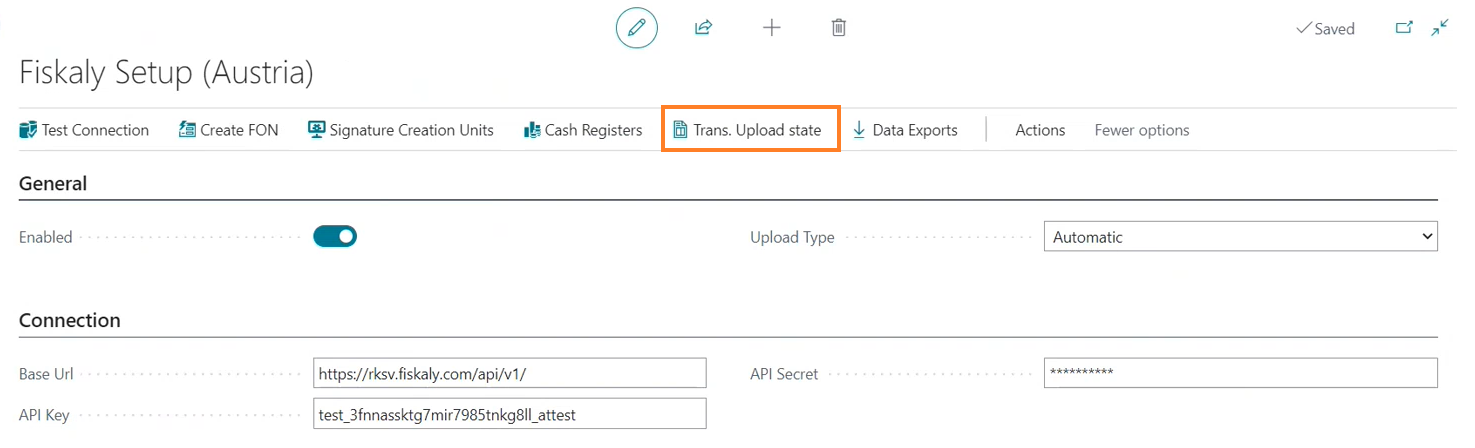Click the share icon

tap(703, 28)
